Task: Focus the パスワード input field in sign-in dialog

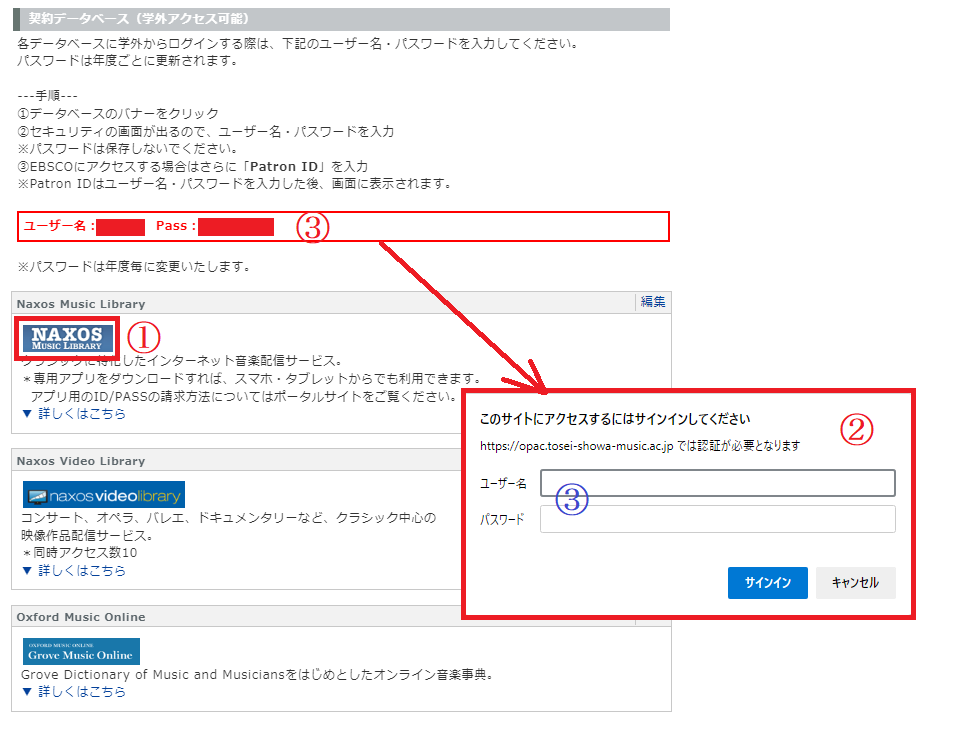Action: (718, 519)
